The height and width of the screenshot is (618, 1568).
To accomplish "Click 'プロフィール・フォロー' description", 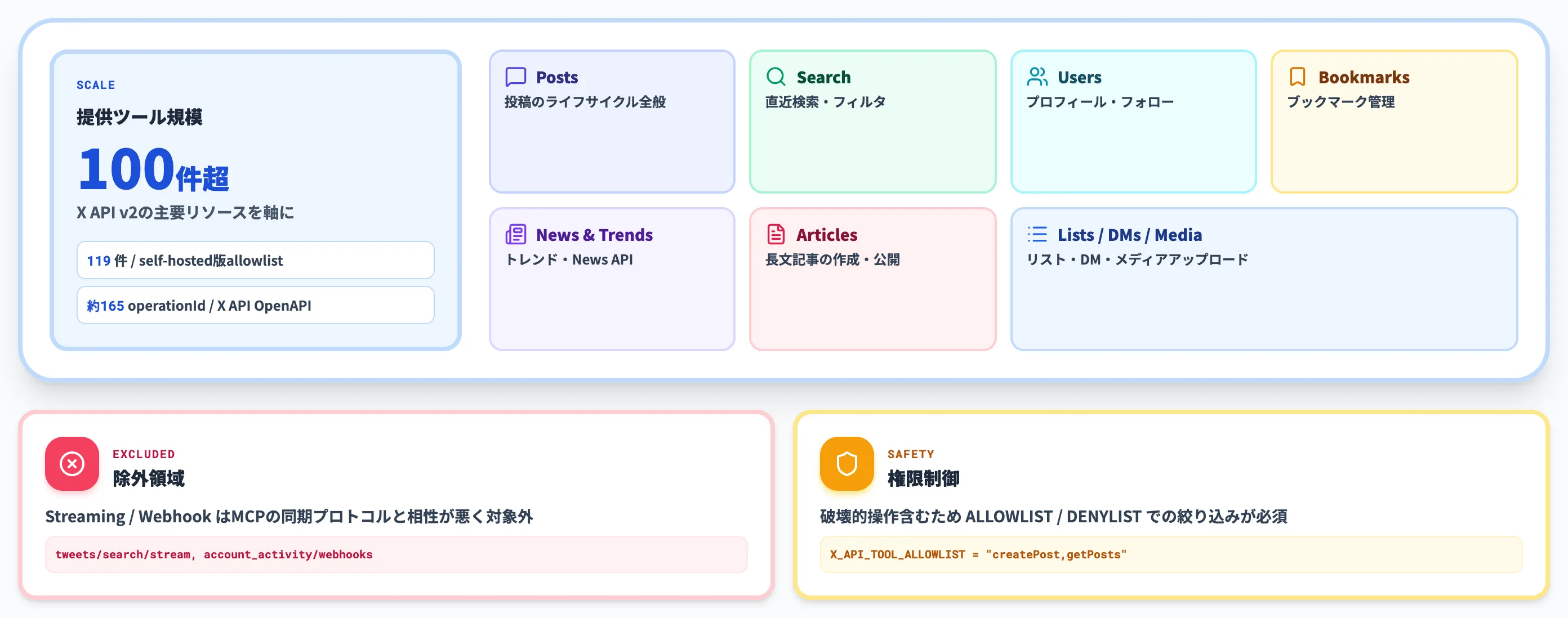I will (1100, 101).
